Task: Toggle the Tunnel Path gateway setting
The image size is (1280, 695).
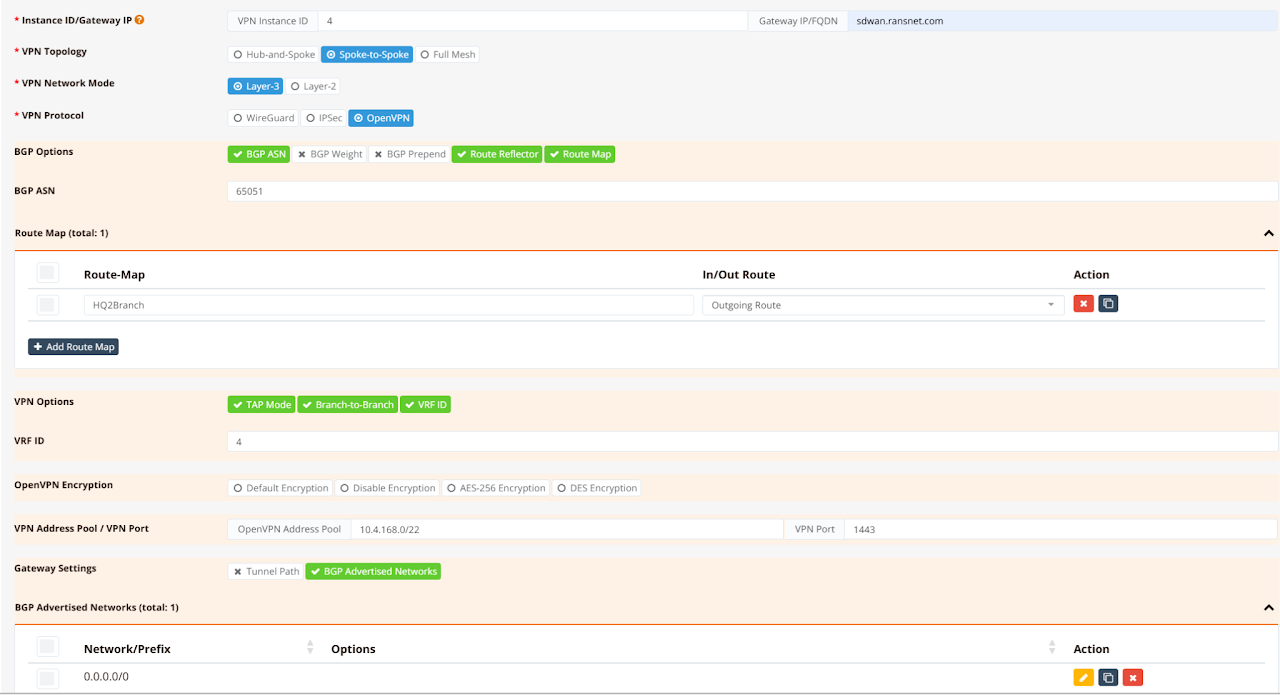Action: [x=266, y=572]
